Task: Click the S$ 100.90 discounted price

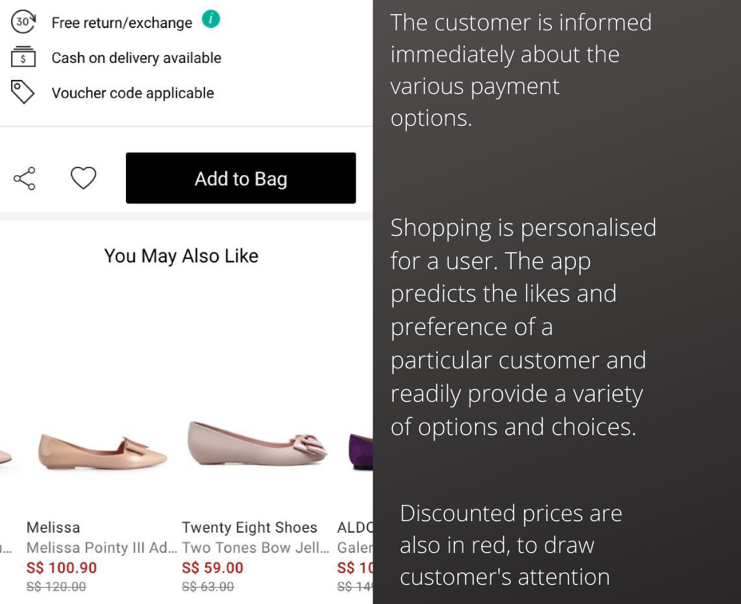Action: click(x=61, y=568)
